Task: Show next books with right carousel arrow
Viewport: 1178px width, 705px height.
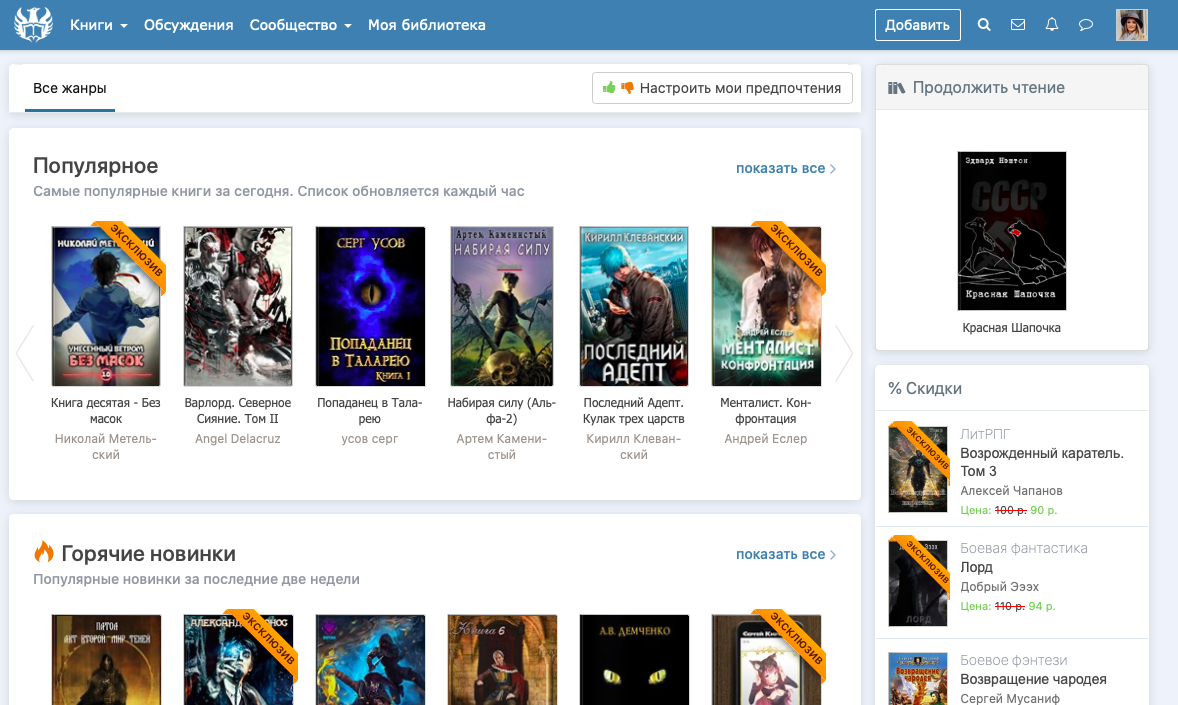Action: click(x=844, y=352)
